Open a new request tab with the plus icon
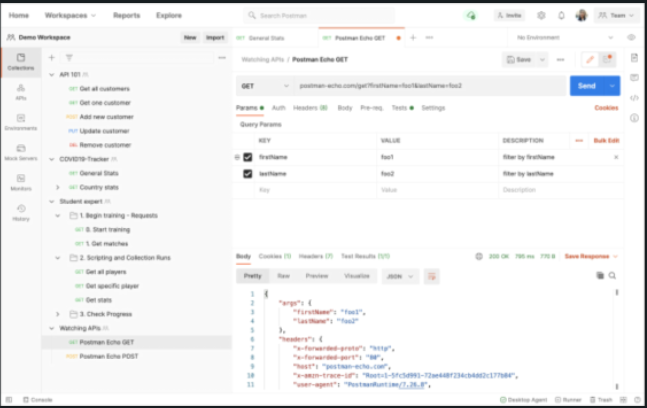Screen dimensions: 647x408 (x=413, y=38)
